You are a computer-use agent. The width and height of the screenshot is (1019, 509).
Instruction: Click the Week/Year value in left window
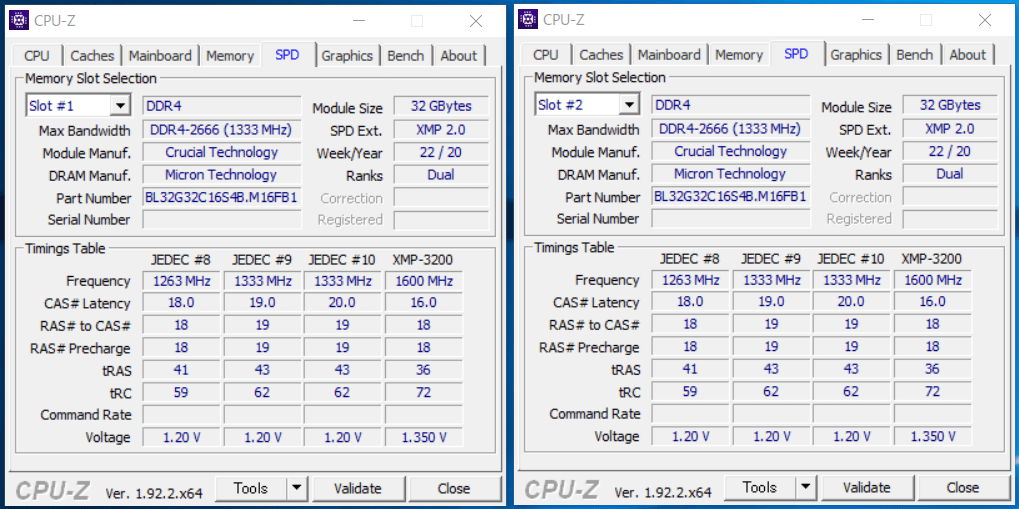(x=441, y=152)
